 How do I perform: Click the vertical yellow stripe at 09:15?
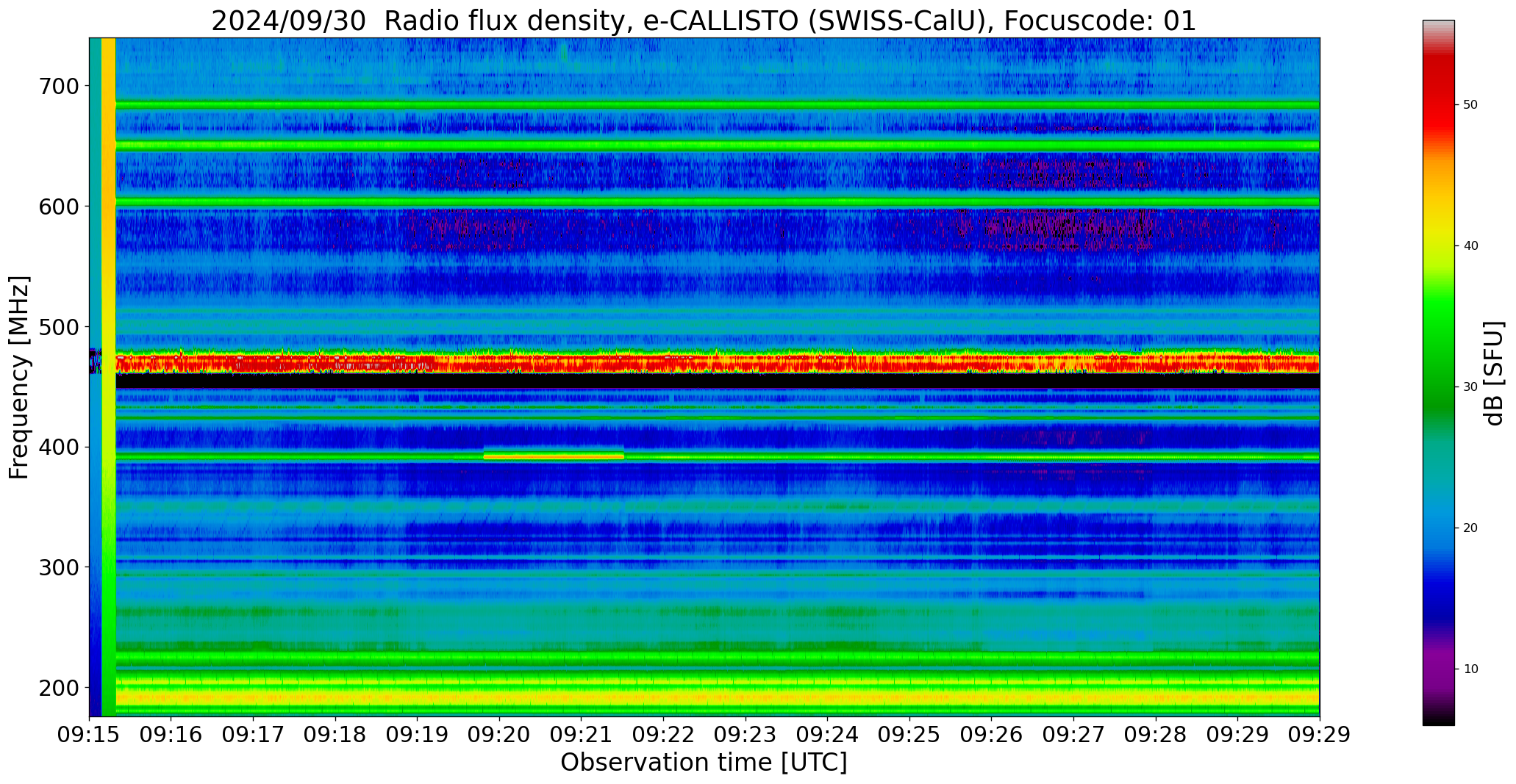tap(108, 377)
